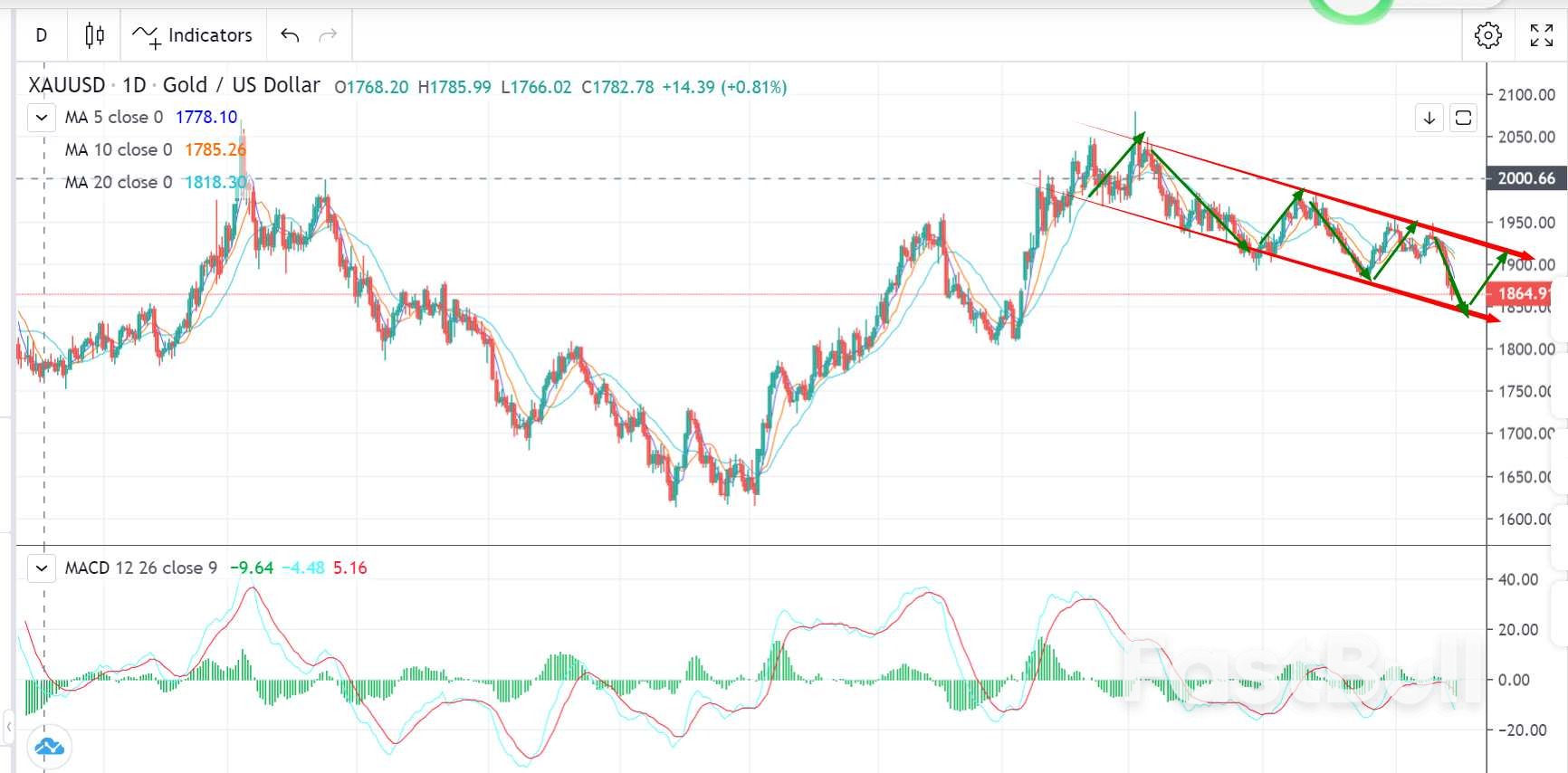Click the MA 5 value 1778.10

point(206,117)
